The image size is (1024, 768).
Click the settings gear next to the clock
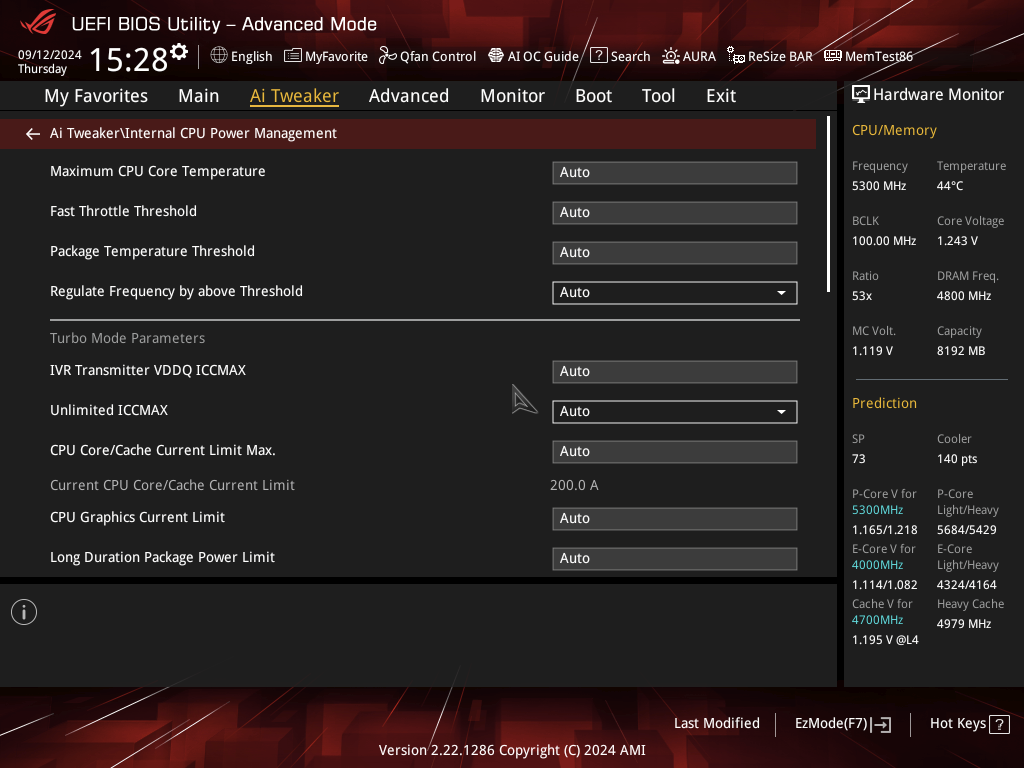(x=179, y=52)
